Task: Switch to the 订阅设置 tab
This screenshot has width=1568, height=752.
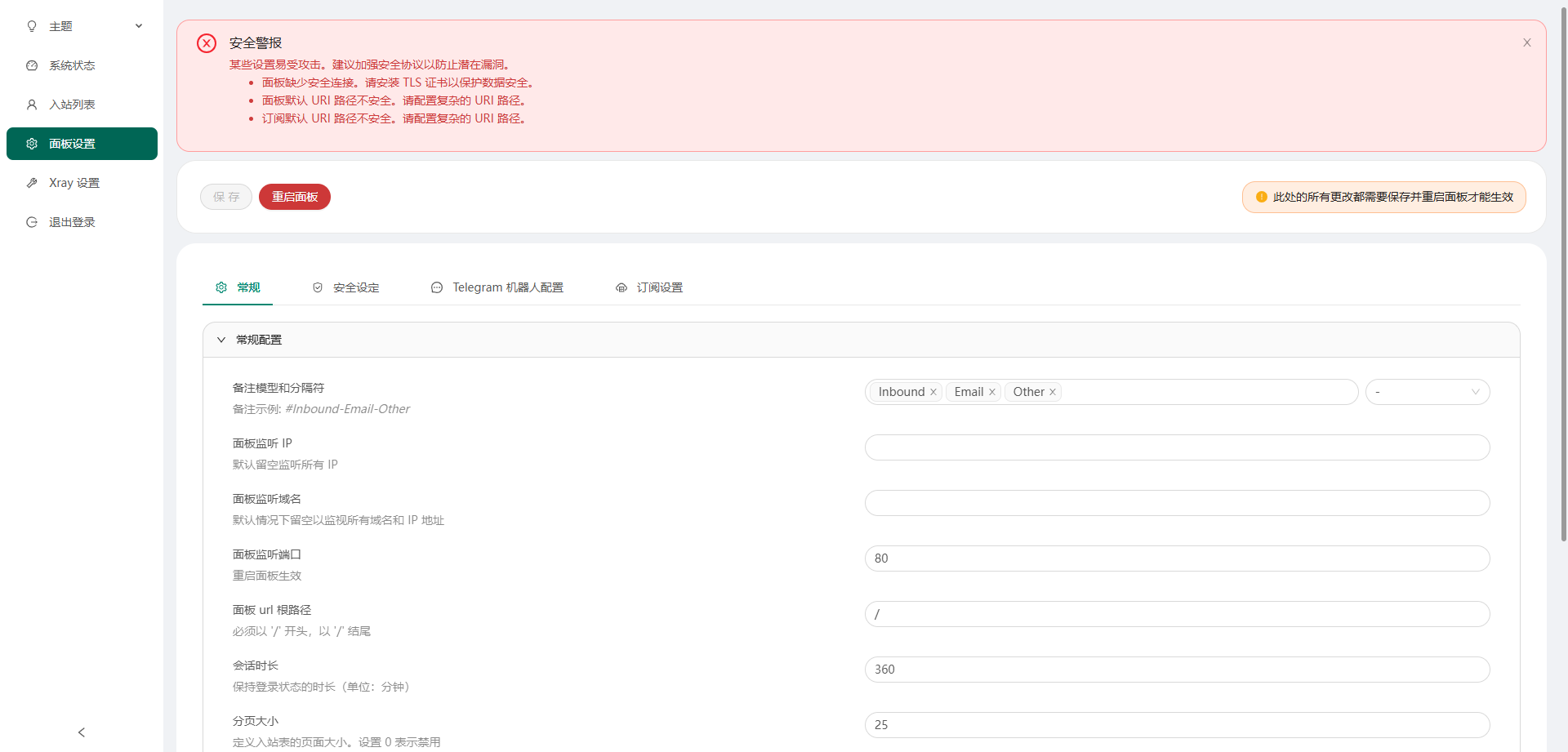Action: pyautogui.click(x=649, y=287)
